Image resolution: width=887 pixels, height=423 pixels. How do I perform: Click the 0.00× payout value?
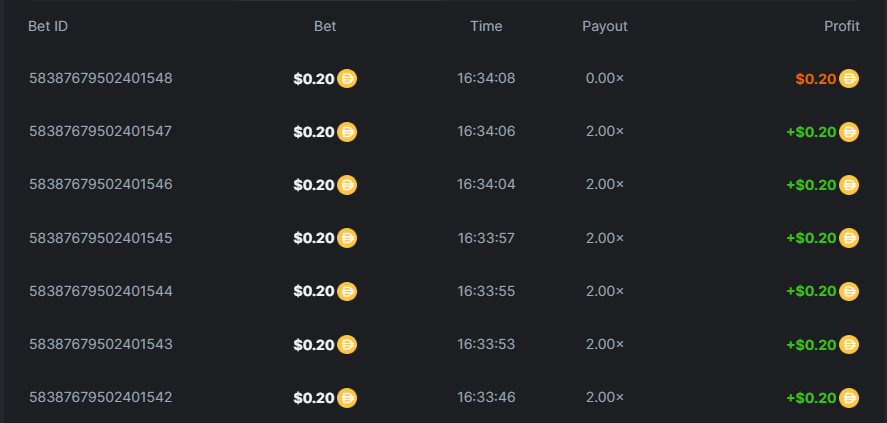pyautogui.click(x=605, y=78)
